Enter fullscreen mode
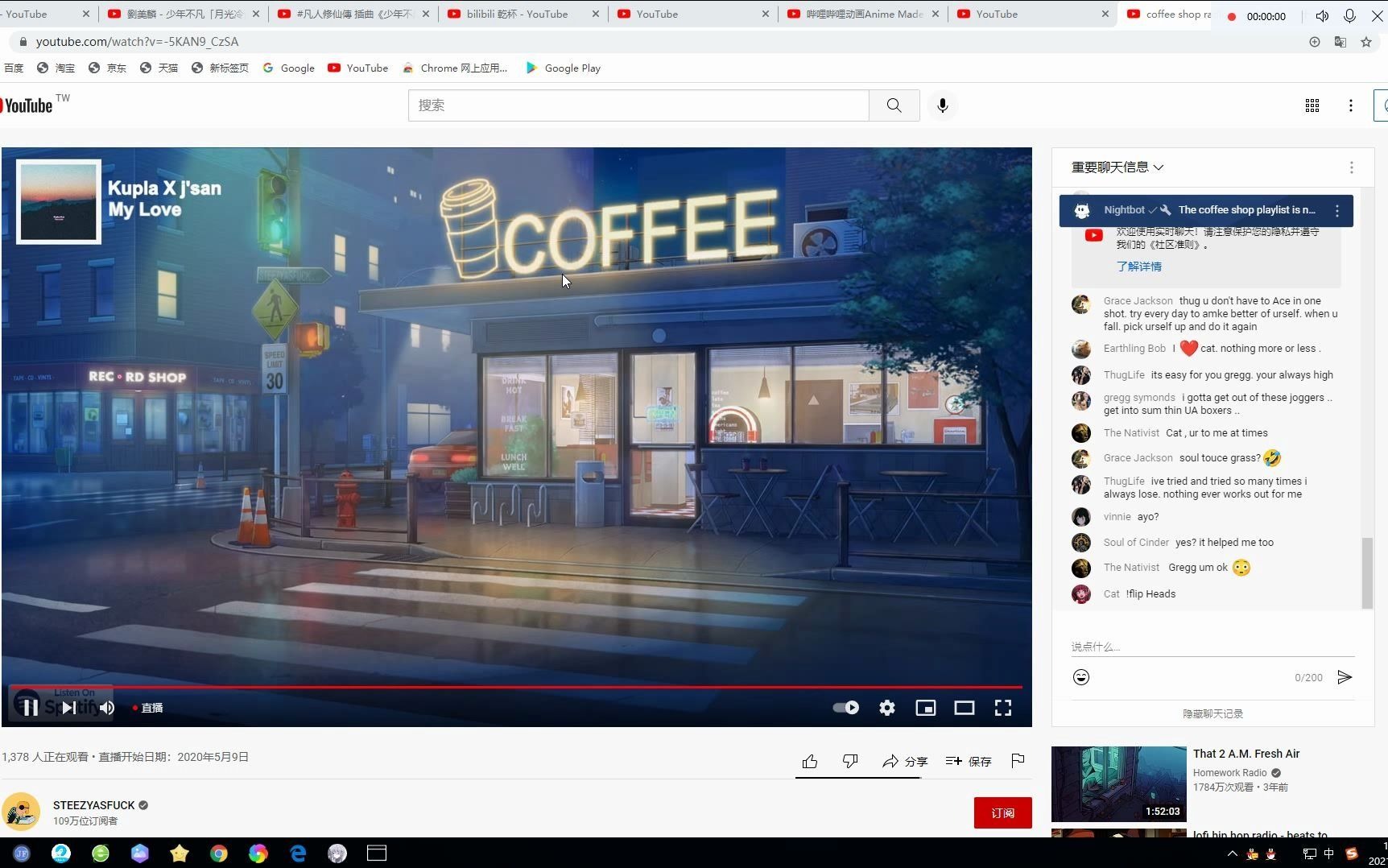The width and height of the screenshot is (1388, 868). pyautogui.click(x=1002, y=707)
